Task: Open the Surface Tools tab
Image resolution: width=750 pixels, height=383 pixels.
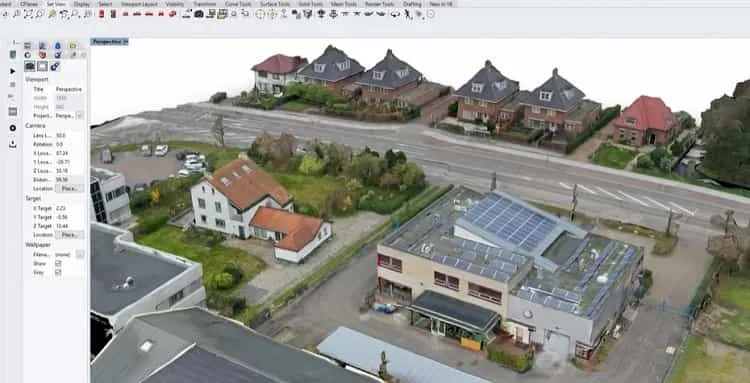Action: click(x=275, y=4)
